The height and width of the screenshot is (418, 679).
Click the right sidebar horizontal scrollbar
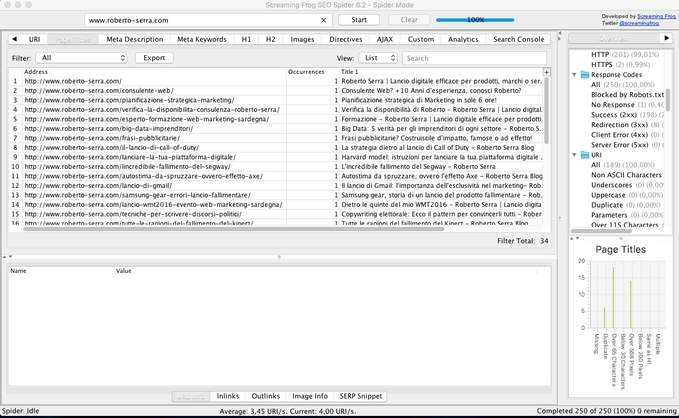pos(601,231)
